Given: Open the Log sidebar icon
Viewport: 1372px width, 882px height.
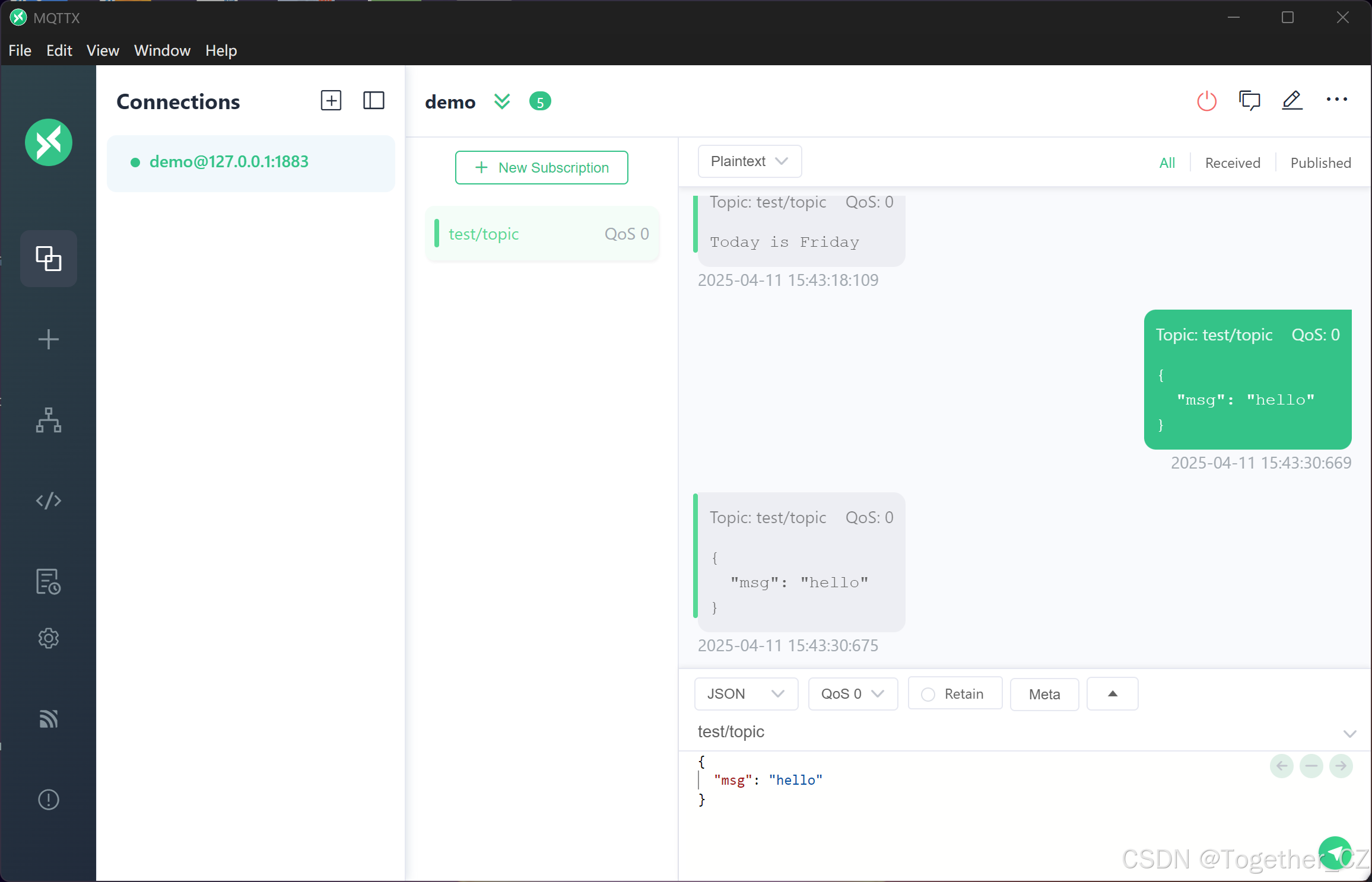Looking at the screenshot, I should pyautogui.click(x=48, y=581).
